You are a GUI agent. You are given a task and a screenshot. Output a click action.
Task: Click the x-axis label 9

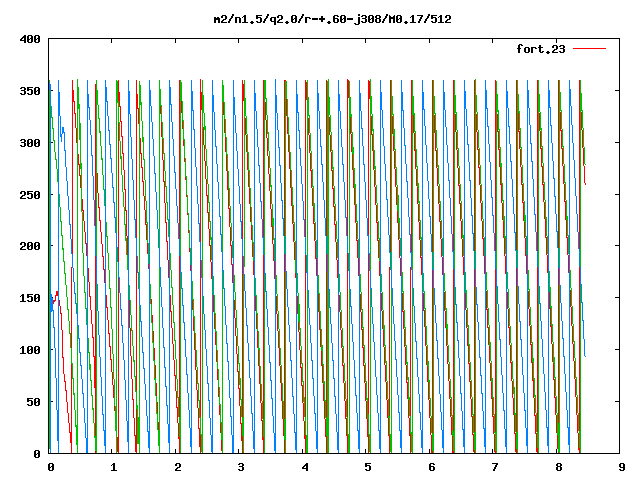point(622,467)
